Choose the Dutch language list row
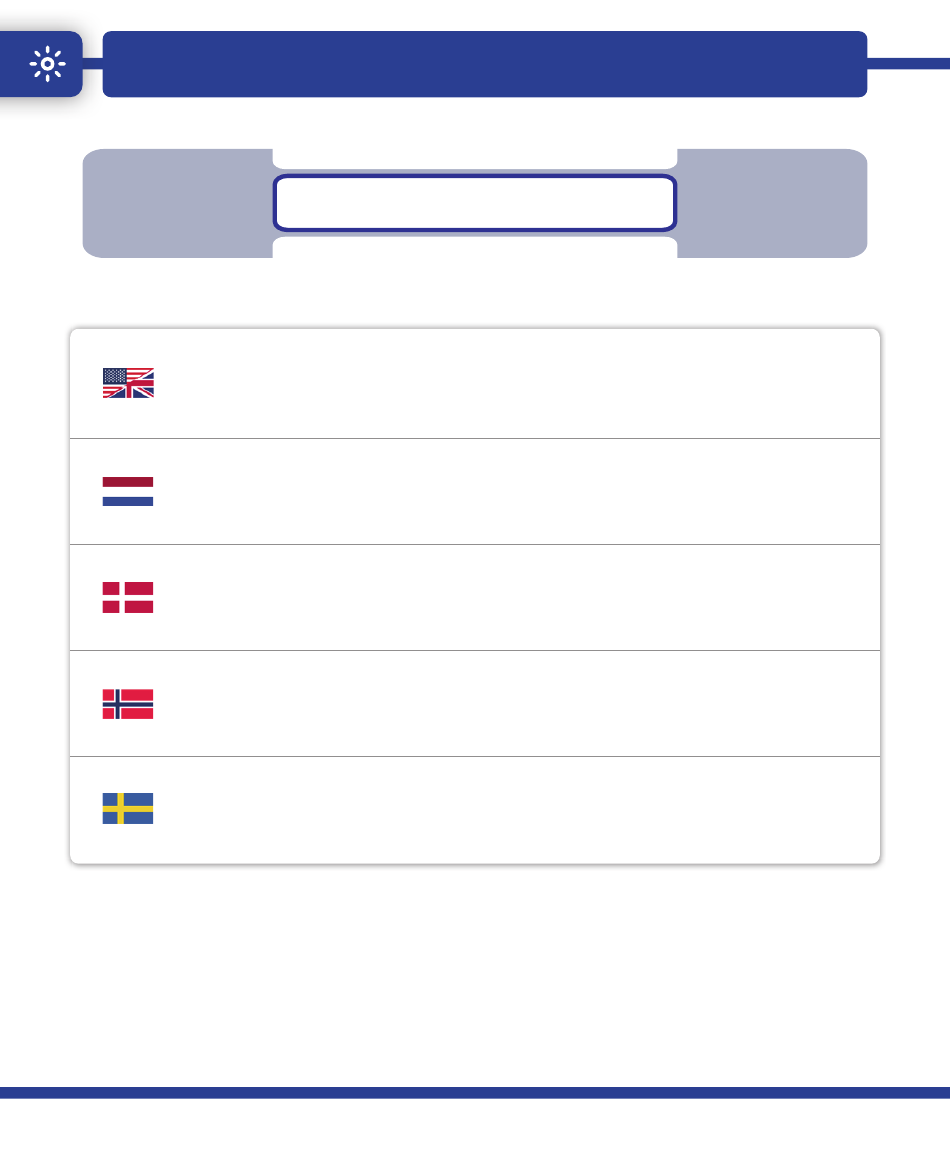The height and width of the screenshot is (1157, 950). (475, 491)
